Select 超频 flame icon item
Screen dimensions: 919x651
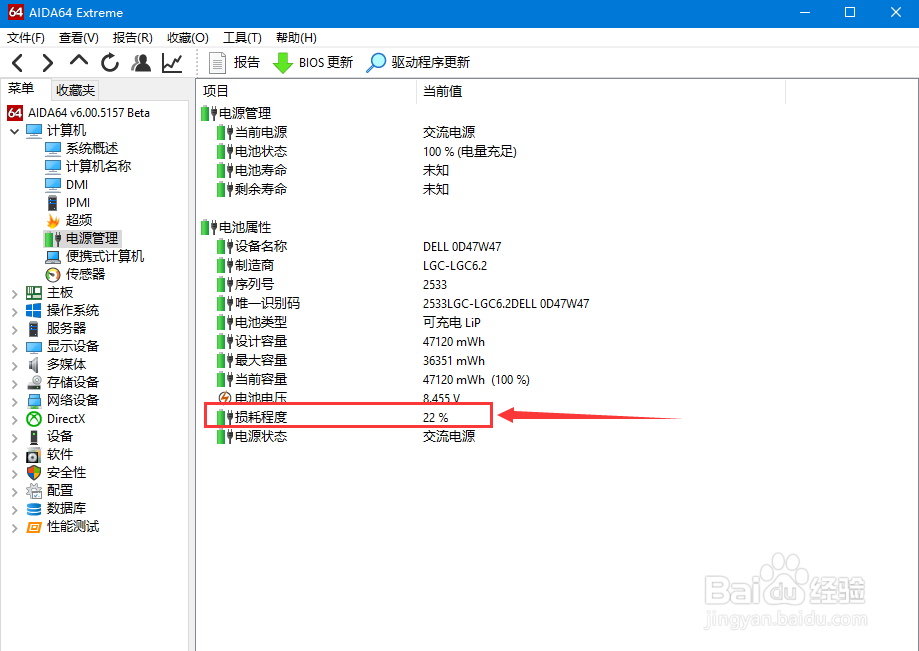[x=69, y=220]
